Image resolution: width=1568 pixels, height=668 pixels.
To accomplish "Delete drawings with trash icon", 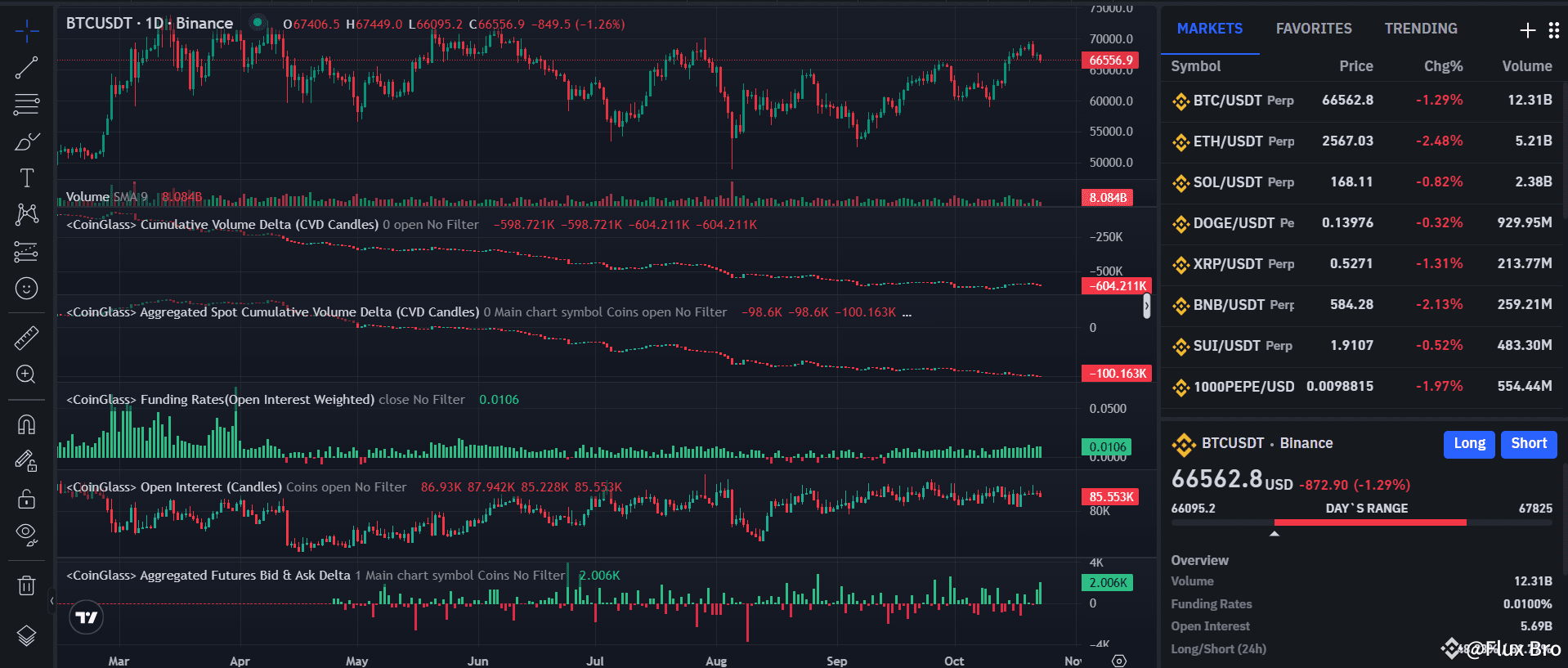I will [x=26, y=585].
